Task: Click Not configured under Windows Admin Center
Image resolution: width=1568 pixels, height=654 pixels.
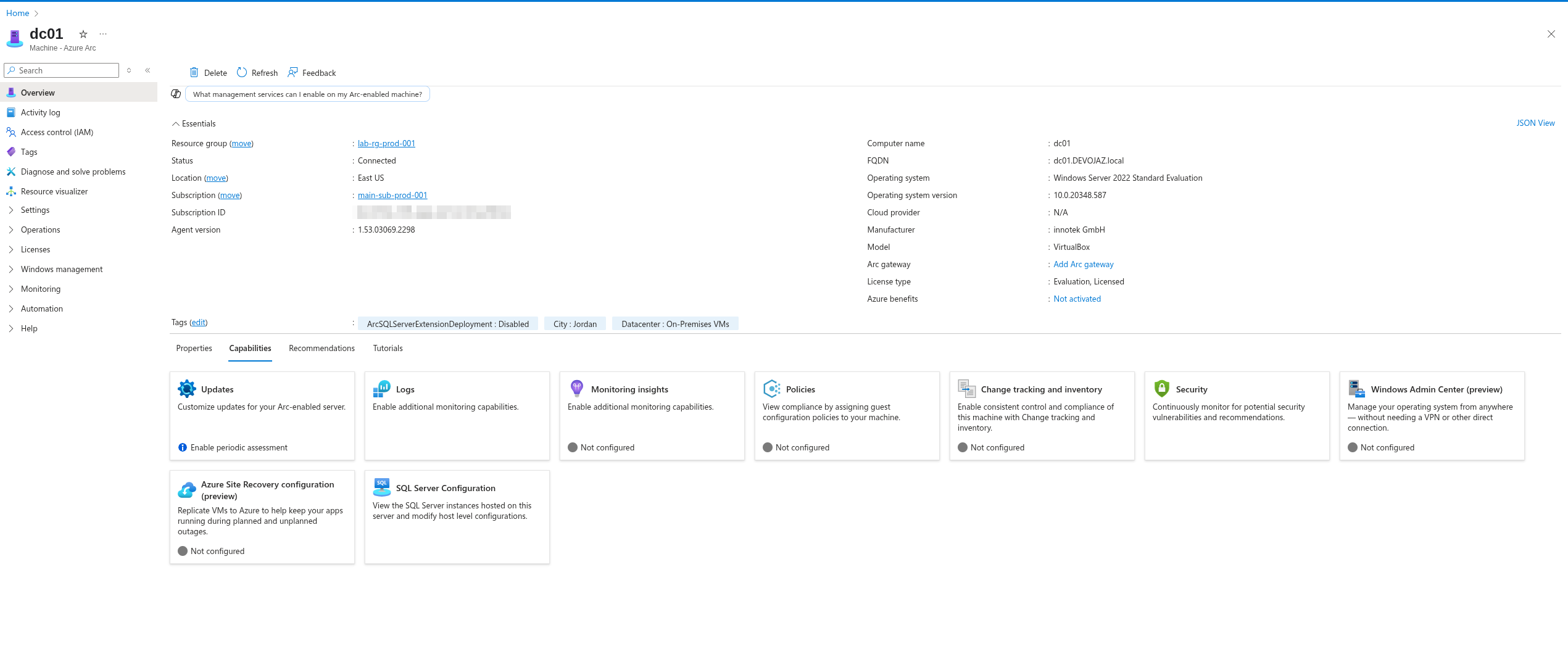Action: 1387,447
